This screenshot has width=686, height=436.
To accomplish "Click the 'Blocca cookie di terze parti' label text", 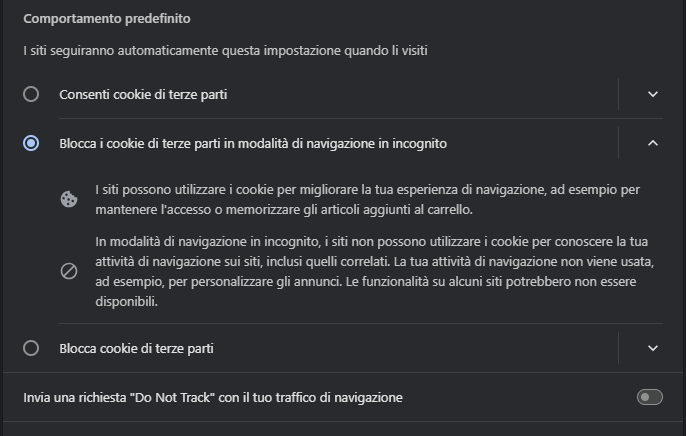I will click(136, 349).
